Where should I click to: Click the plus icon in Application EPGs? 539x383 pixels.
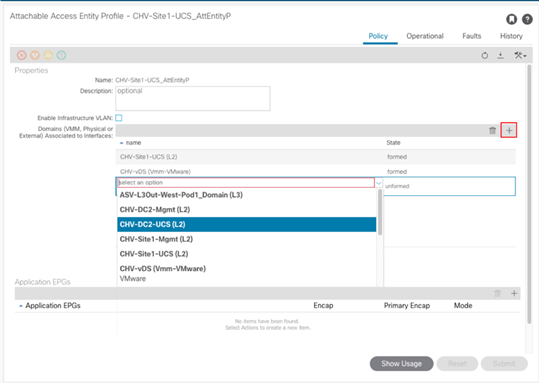(514, 293)
